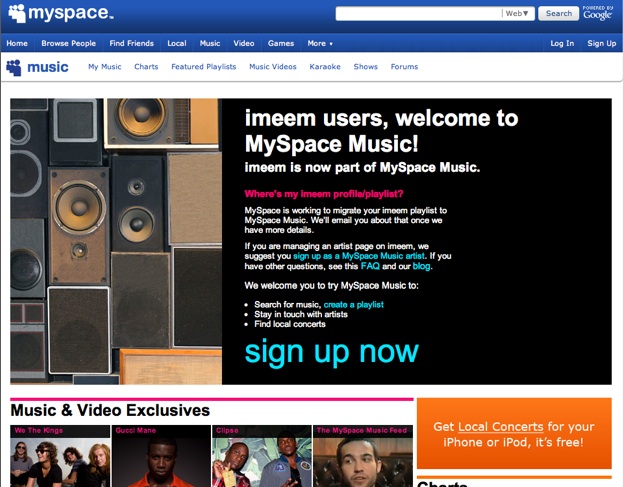The image size is (623, 487).
Task: Click the Sign Up link in header
Action: 602,43
